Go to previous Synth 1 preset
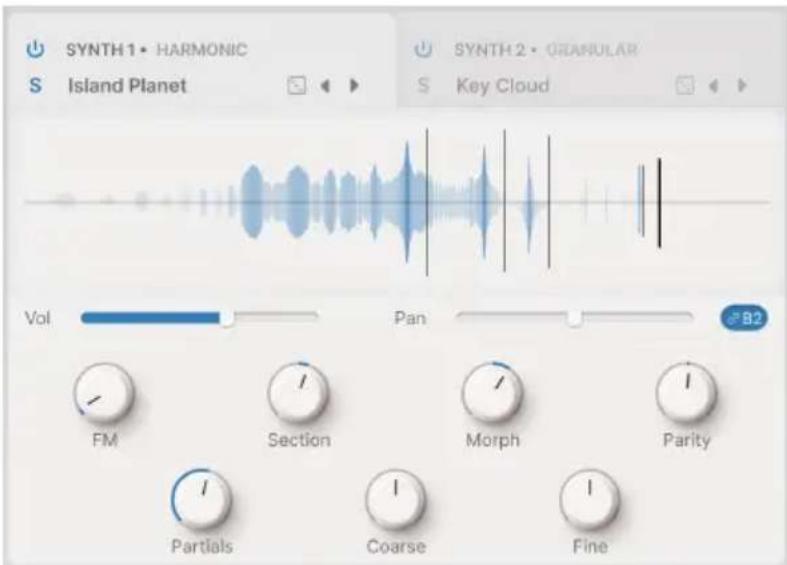The width and height of the screenshot is (787, 565). (x=325, y=86)
